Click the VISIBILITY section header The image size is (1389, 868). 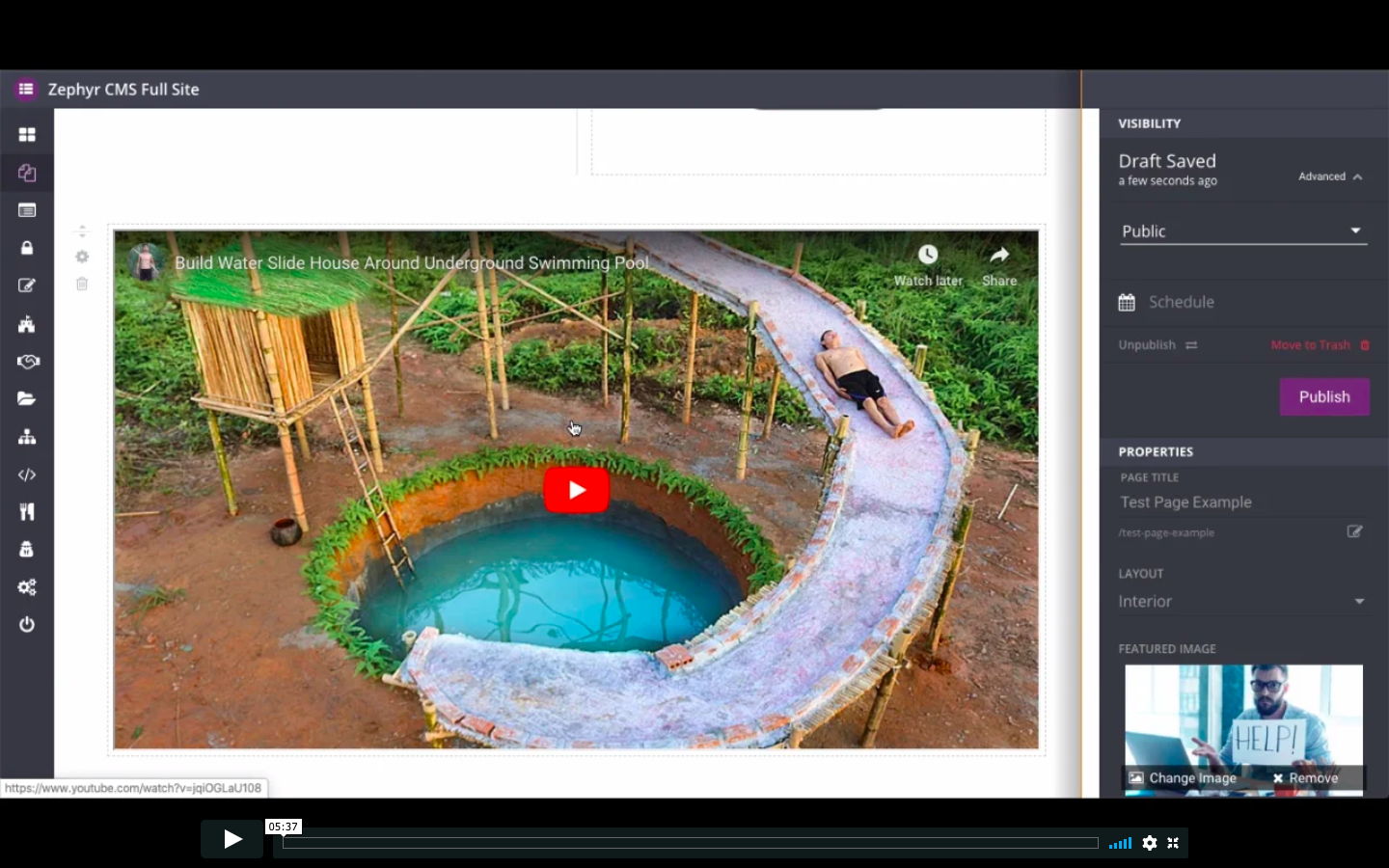1149,123
